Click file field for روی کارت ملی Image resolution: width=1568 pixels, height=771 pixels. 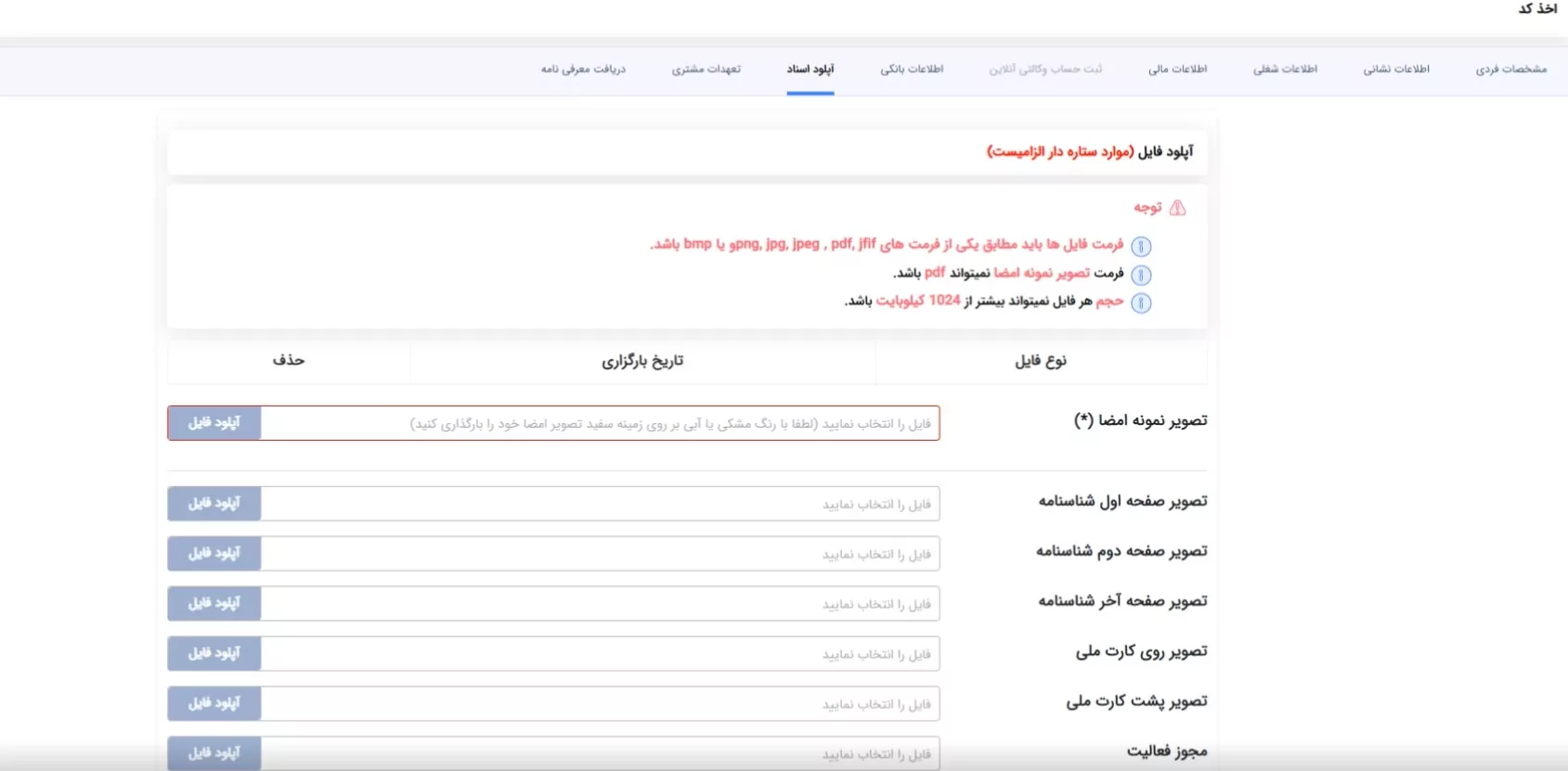(600, 654)
